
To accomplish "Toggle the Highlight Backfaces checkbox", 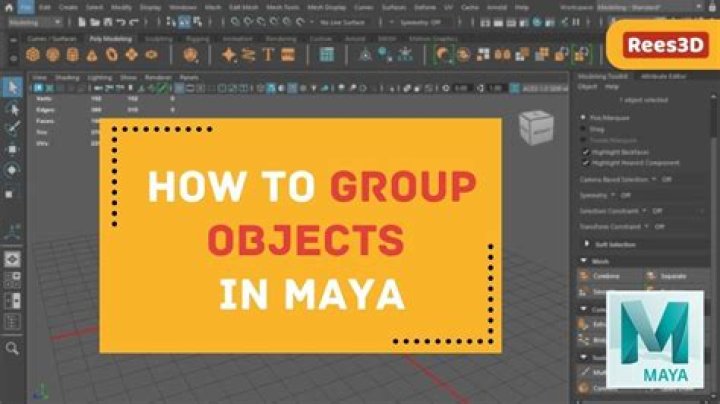I will [x=585, y=152].
